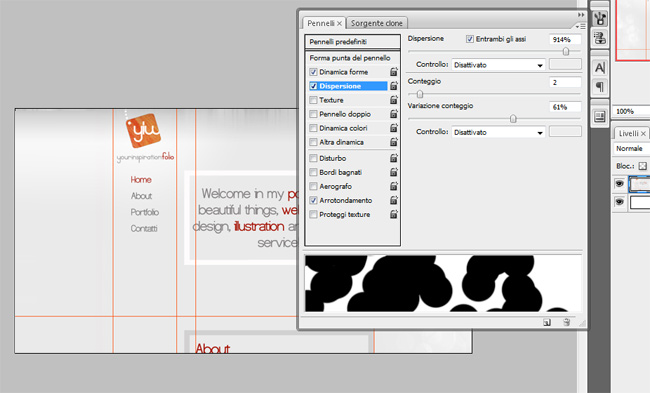Open the Normale blend mode dropdown
650x393 pixels.
pos(631,148)
